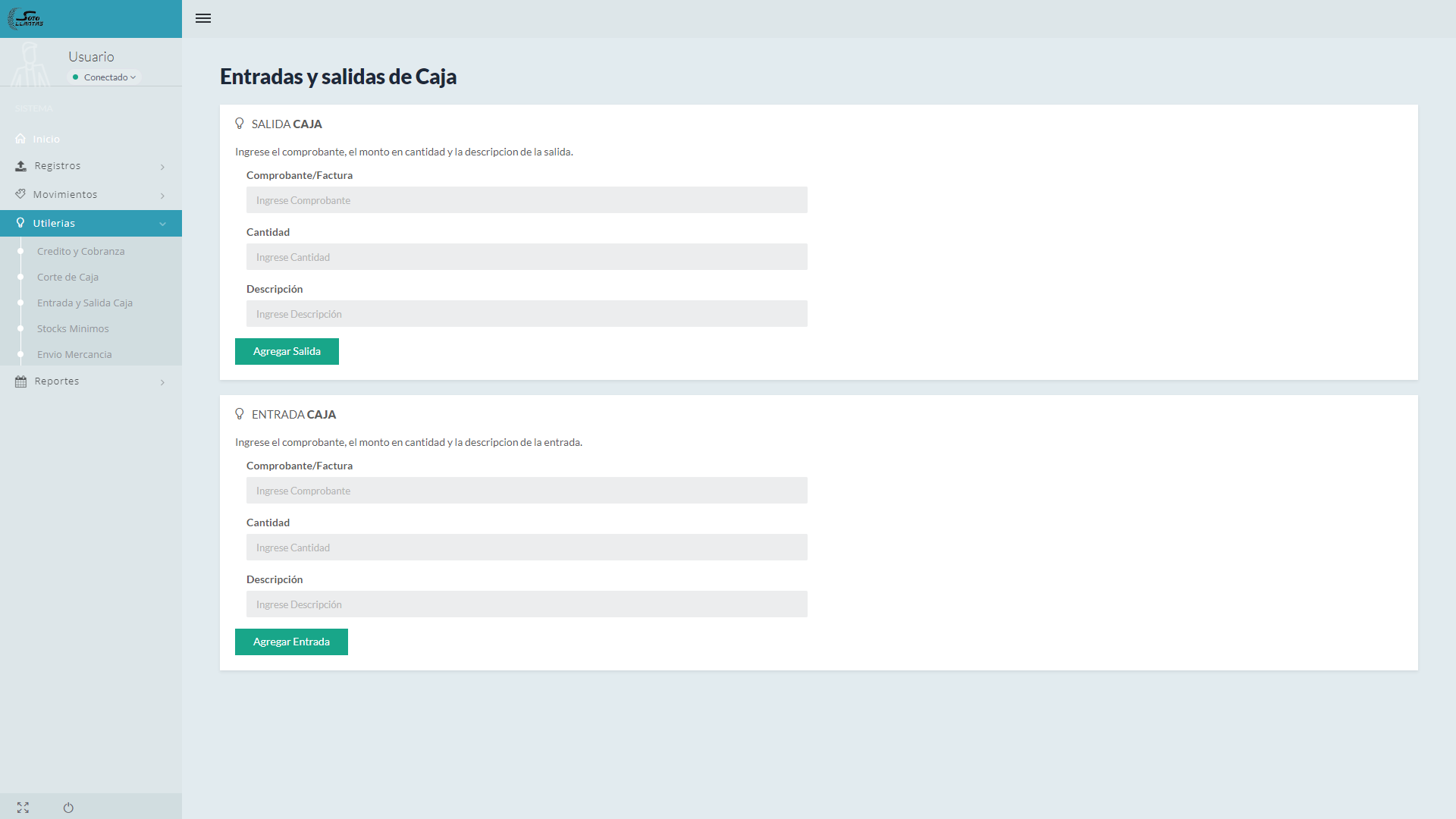Click the Soto Llantas logo
Screen dimensions: 1456x819
pos(27,18)
